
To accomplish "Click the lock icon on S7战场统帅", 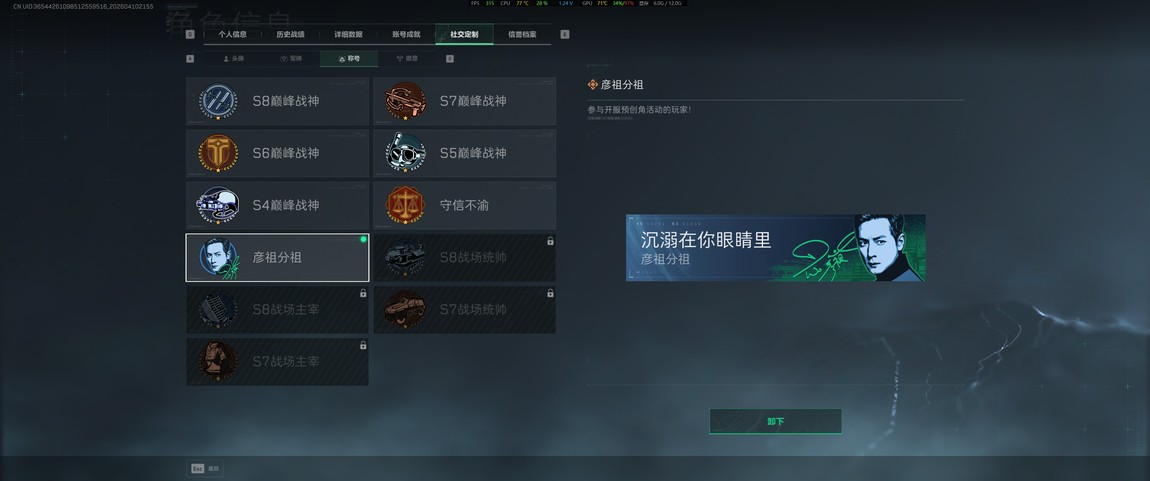I will [x=550, y=293].
